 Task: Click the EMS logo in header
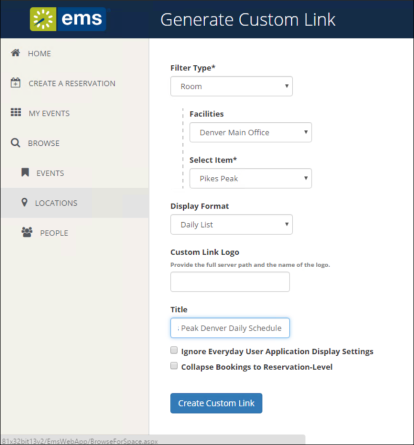point(68,19)
